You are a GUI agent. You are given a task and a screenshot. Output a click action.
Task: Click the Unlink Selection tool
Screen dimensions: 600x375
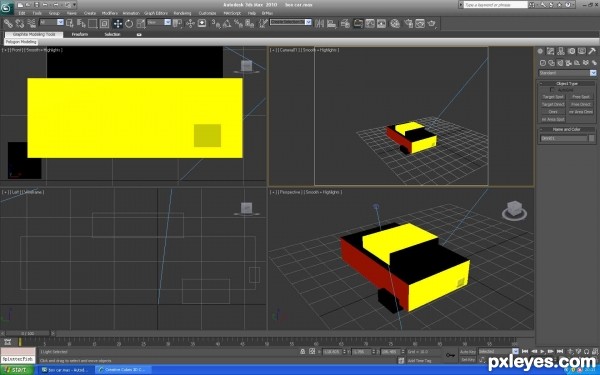click(x=20, y=23)
